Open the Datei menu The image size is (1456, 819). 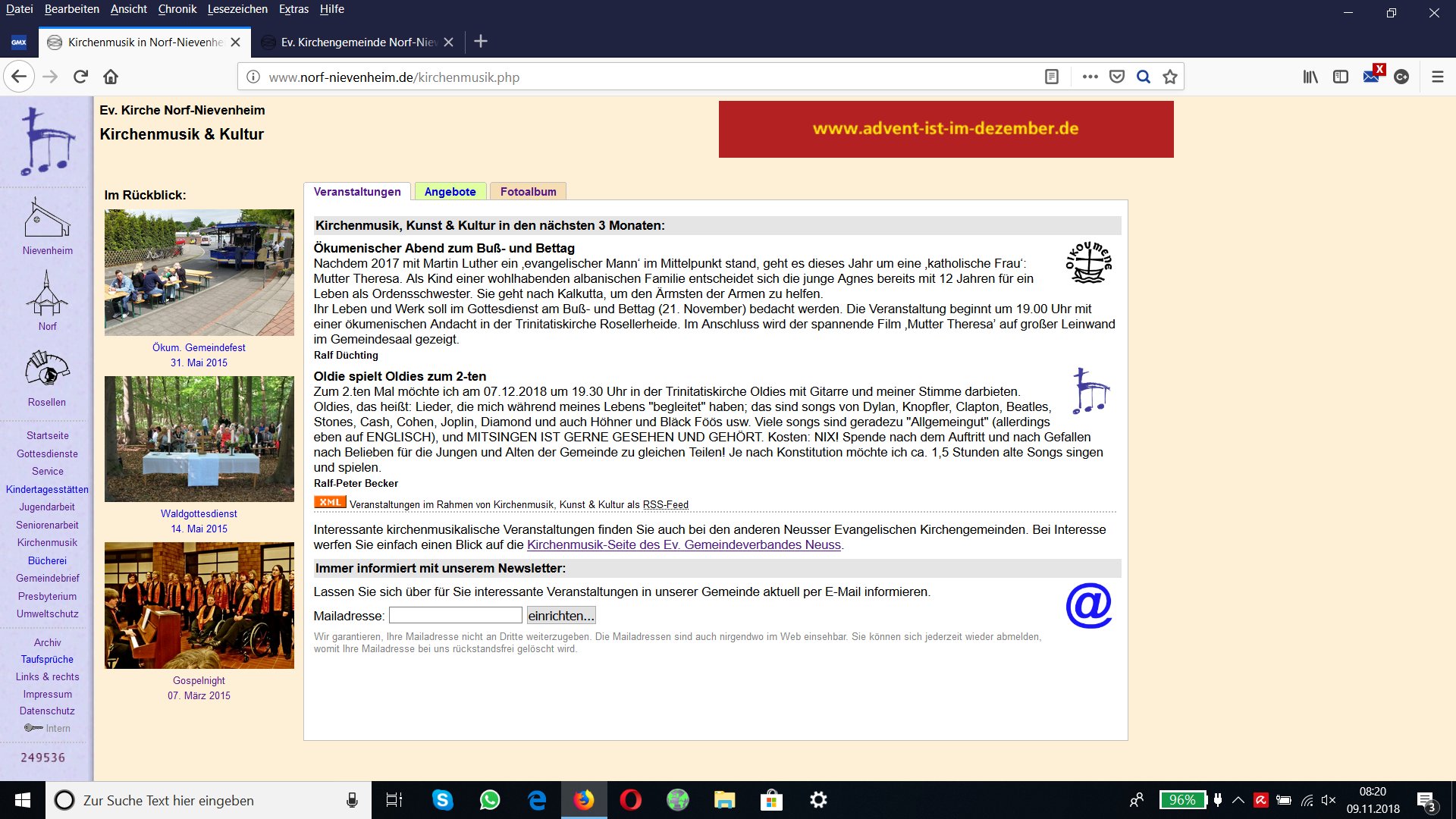tap(20, 9)
